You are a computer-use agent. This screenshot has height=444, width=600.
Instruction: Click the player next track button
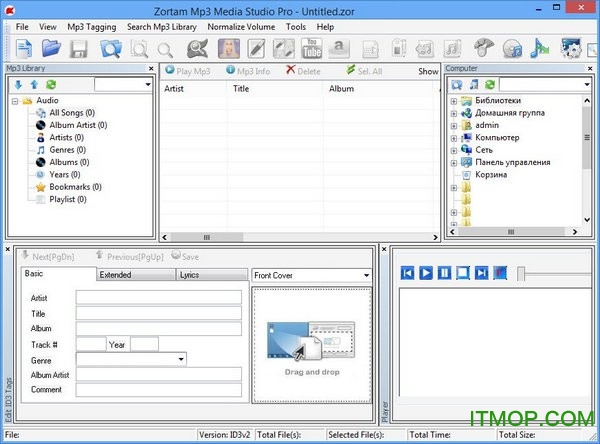pos(481,273)
